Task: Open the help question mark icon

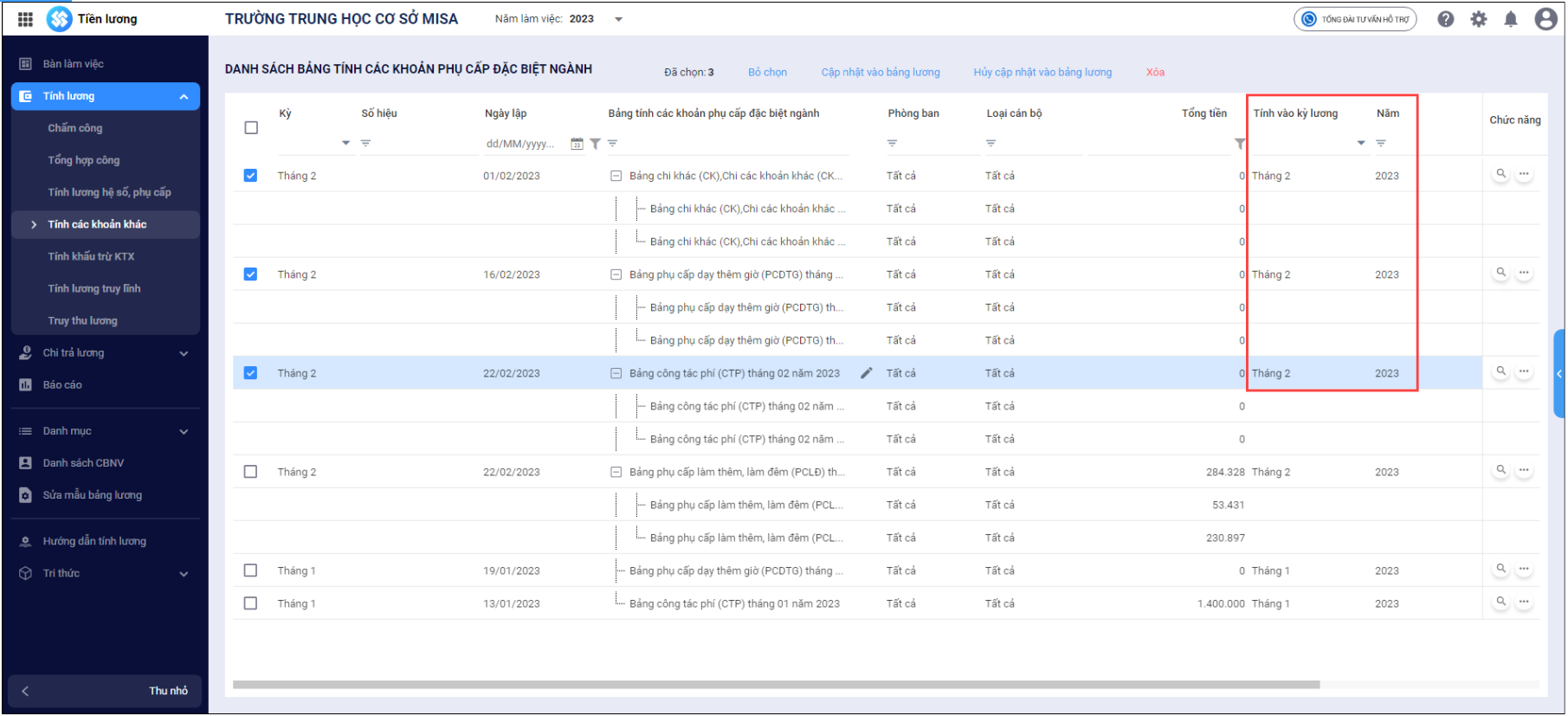Action: coord(1446,19)
